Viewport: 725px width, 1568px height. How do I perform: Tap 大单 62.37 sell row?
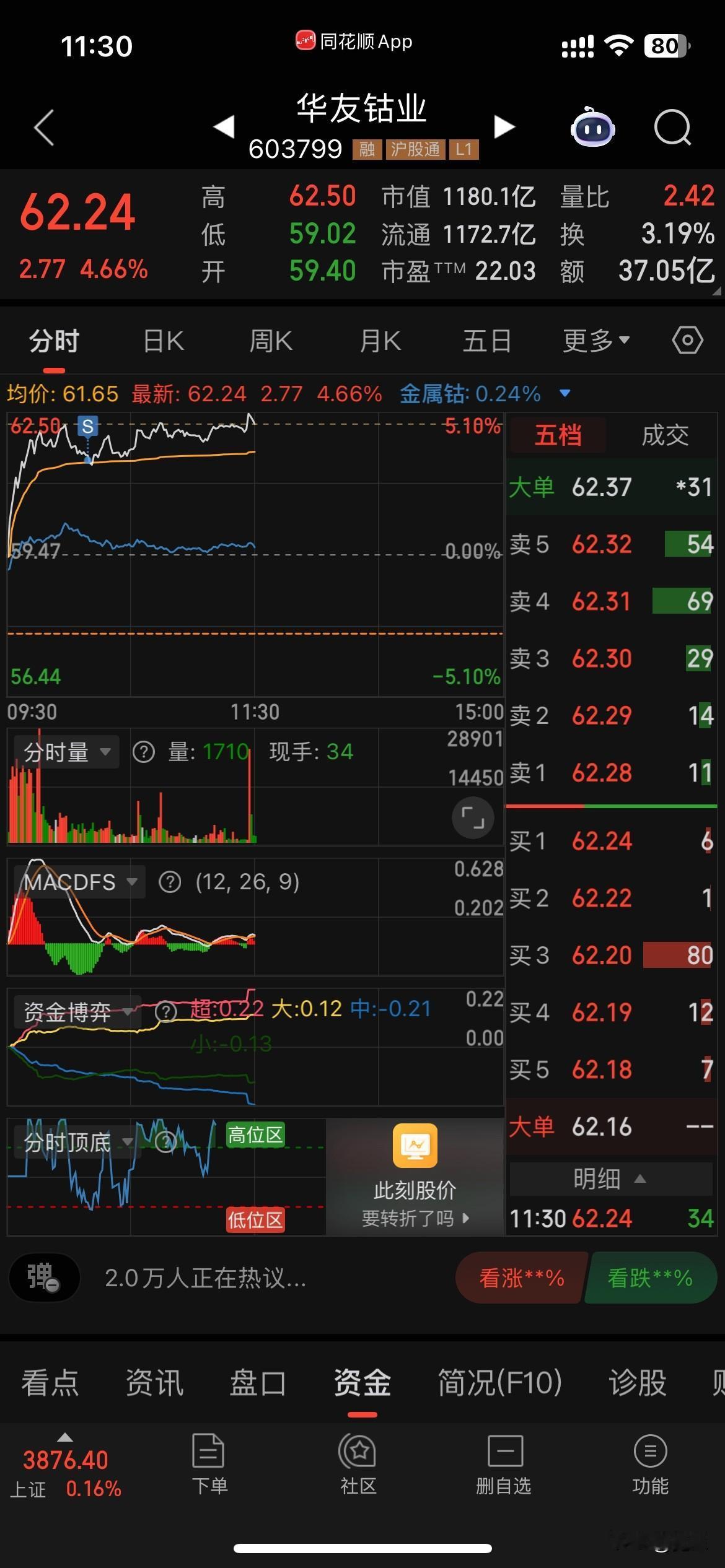612,487
